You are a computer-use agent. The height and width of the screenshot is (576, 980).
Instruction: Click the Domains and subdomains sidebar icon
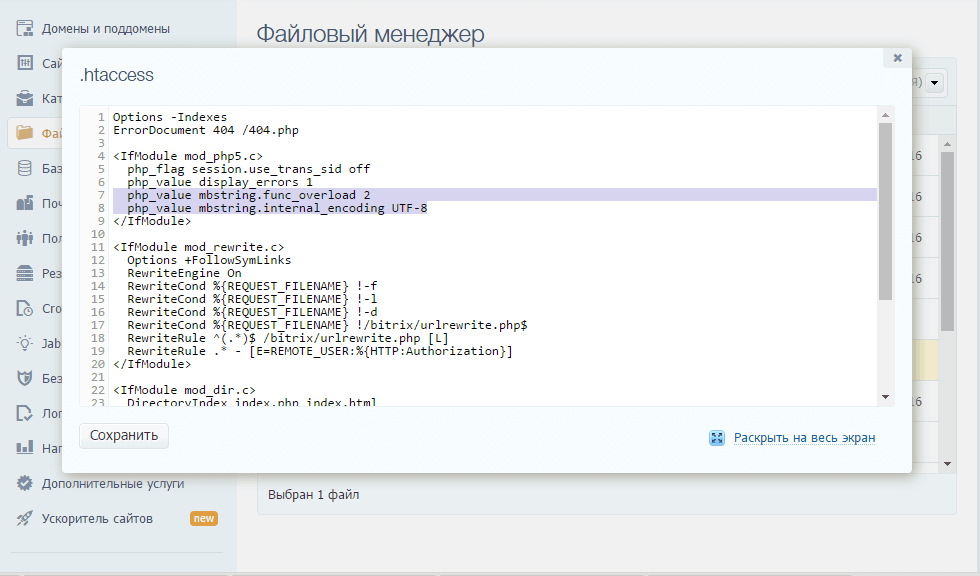pos(25,28)
